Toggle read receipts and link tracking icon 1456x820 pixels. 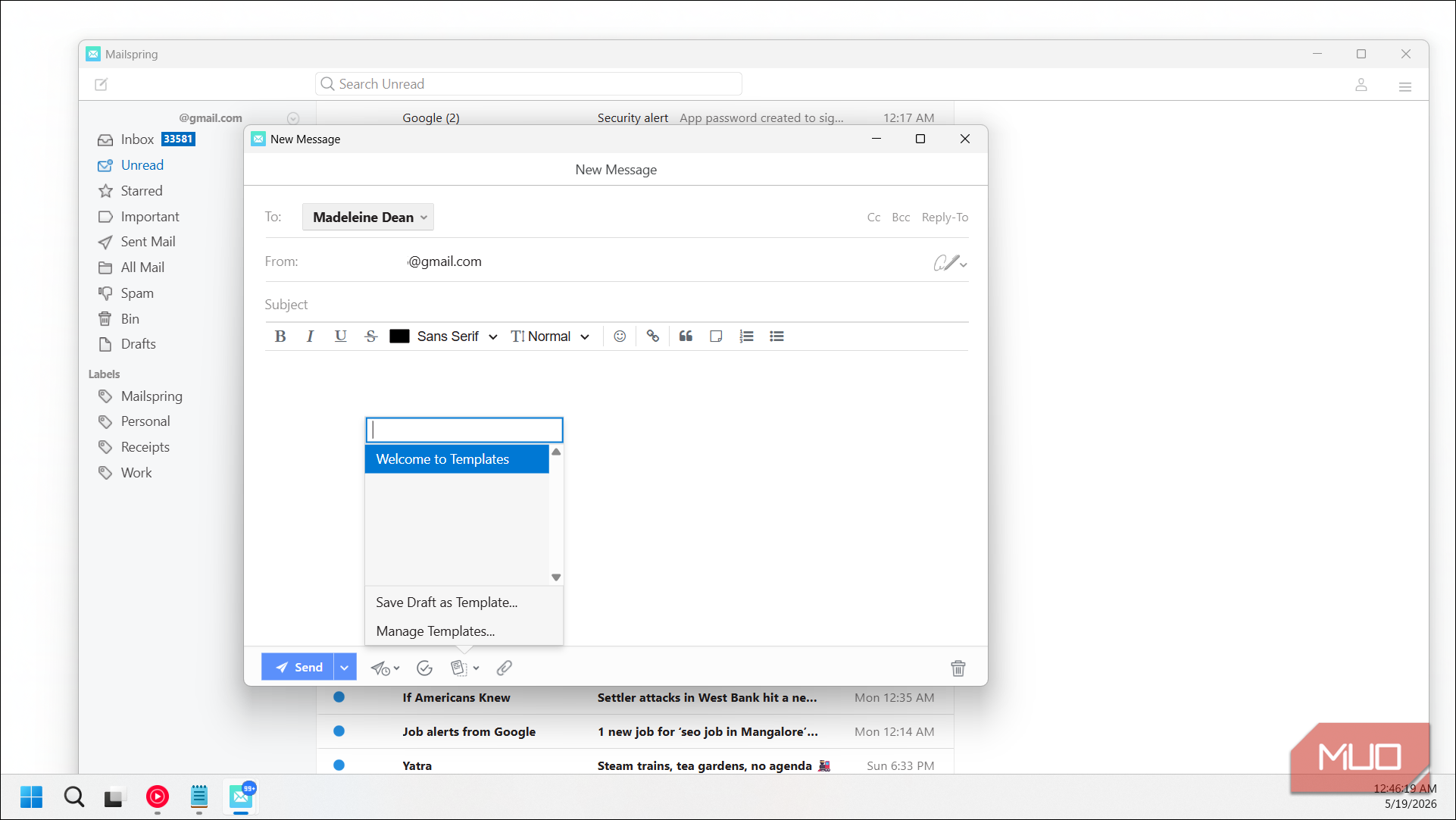pyautogui.click(x=424, y=668)
